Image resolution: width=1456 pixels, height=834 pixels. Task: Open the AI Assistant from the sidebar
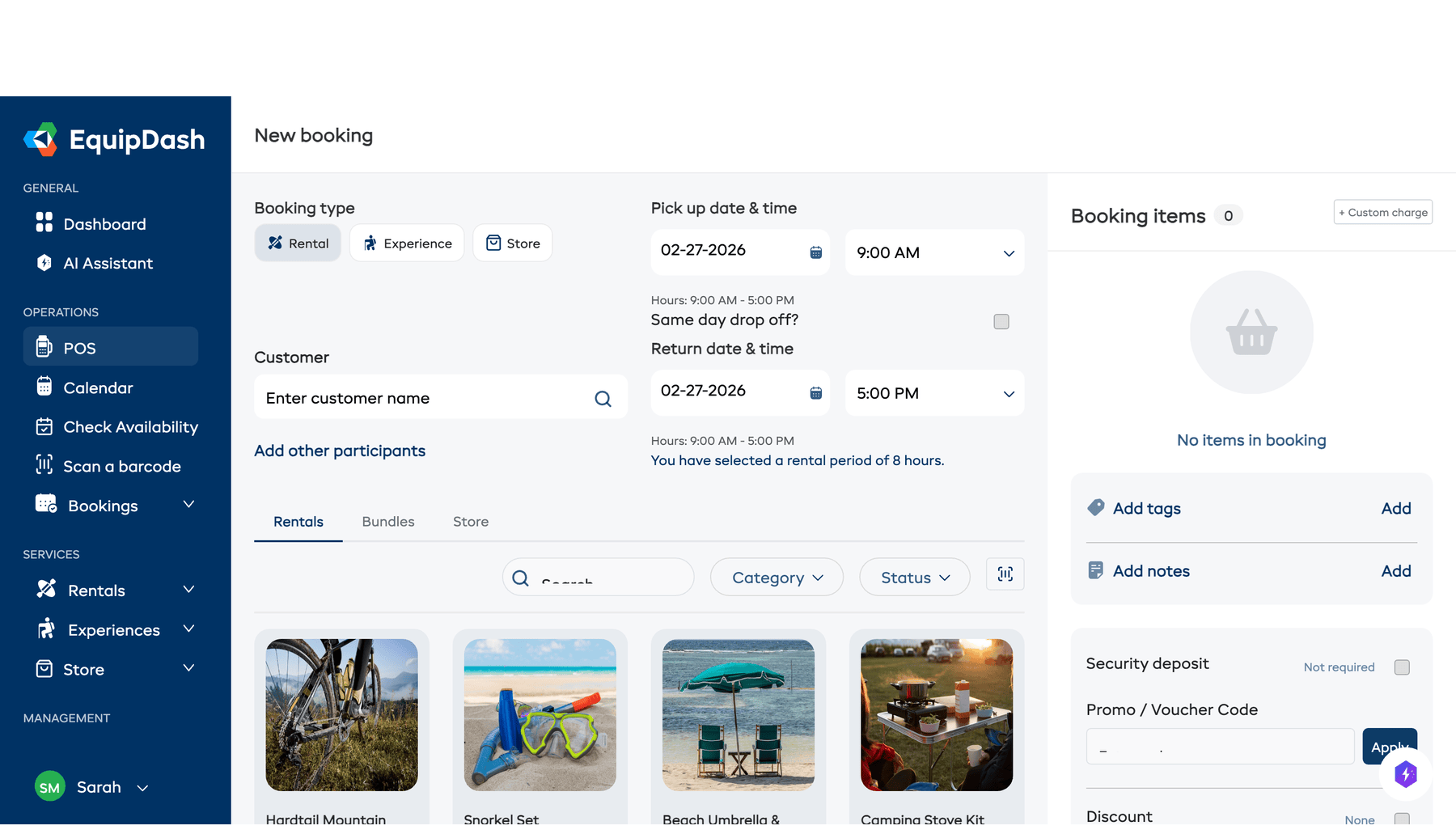coord(108,263)
